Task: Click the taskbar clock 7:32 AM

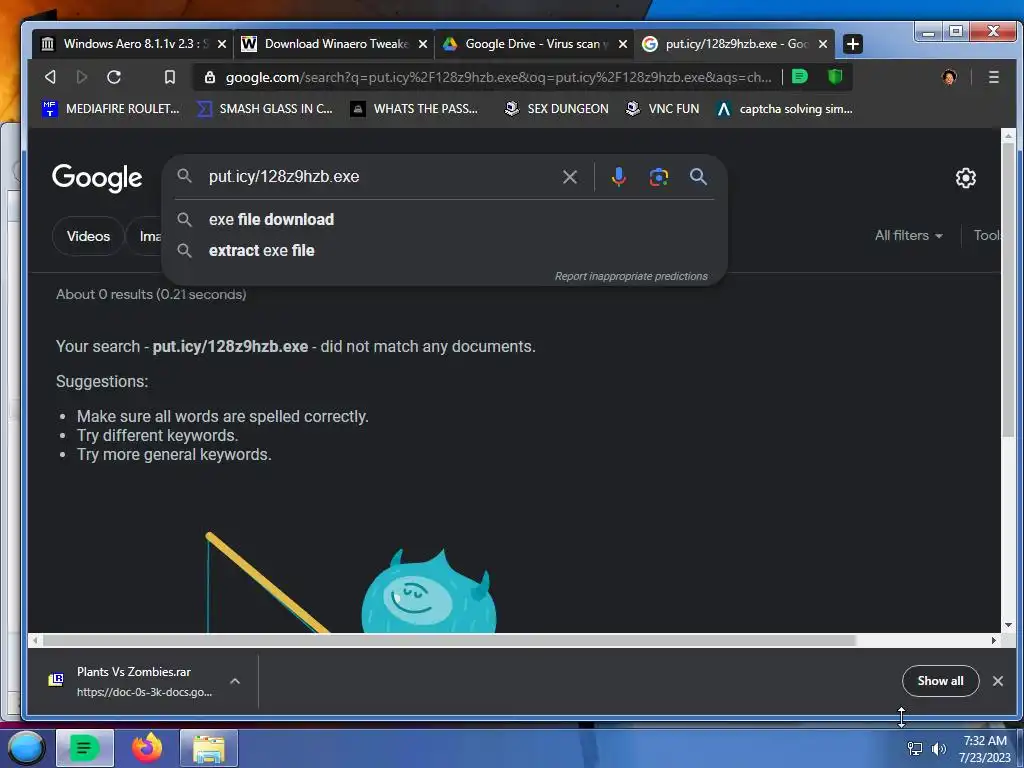Action: click(x=985, y=741)
